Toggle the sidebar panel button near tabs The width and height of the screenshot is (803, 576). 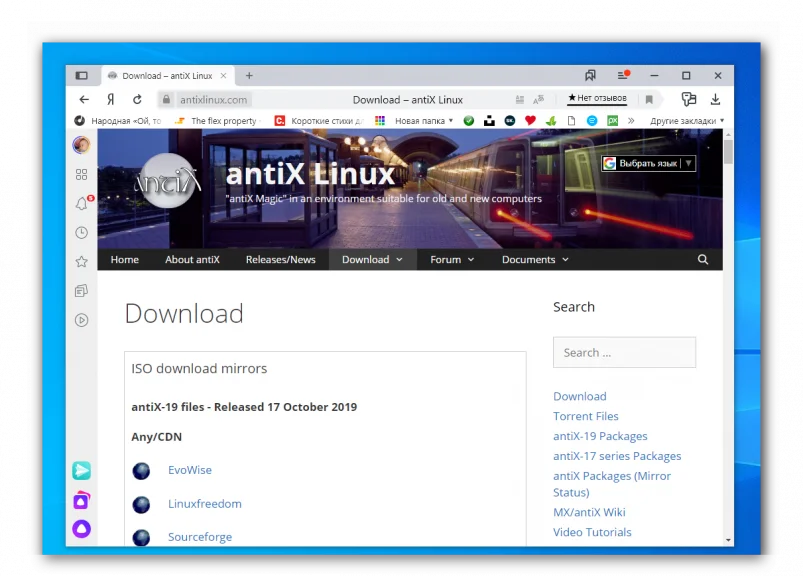tap(81, 76)
